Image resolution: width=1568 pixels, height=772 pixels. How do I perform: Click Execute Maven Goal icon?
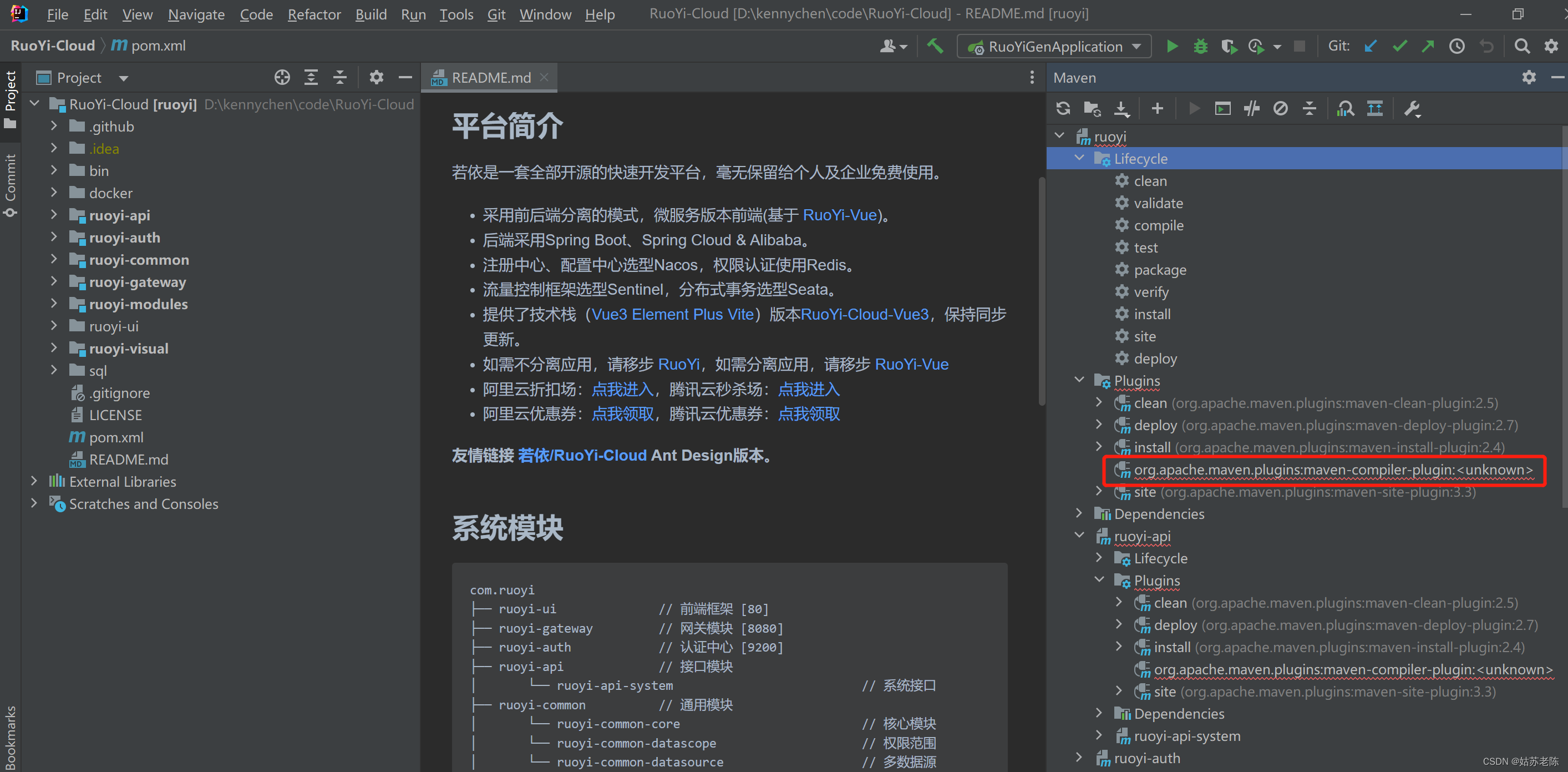click(1222, 108)
